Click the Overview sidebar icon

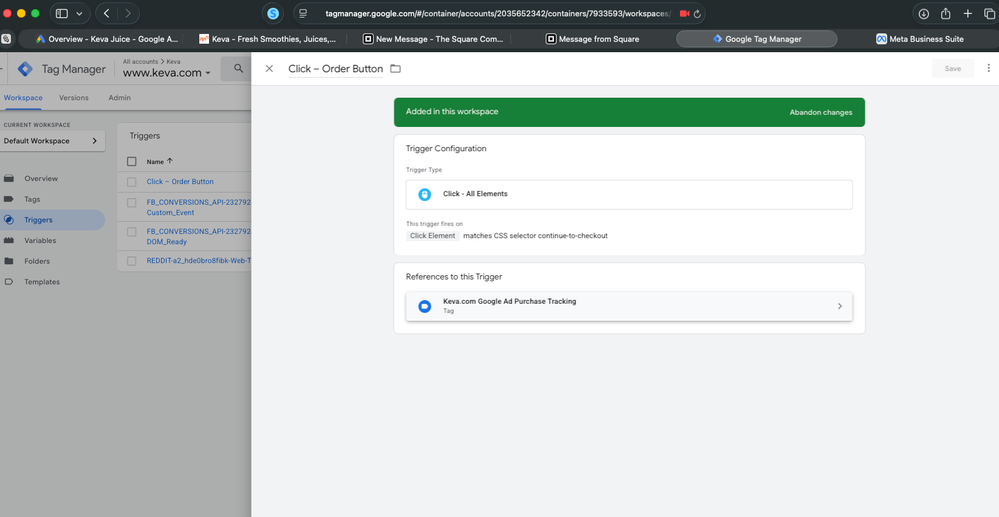click(9, 178)
